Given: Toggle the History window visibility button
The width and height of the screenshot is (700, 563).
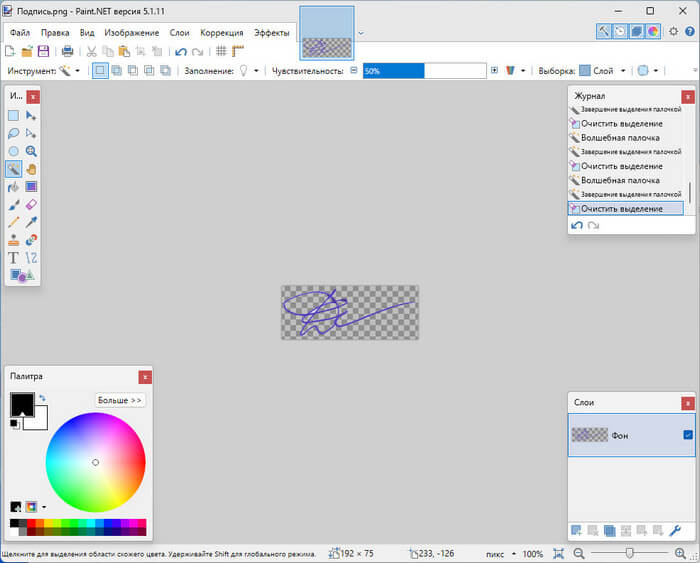Looking at the screenshot, I should pos(620,31).
